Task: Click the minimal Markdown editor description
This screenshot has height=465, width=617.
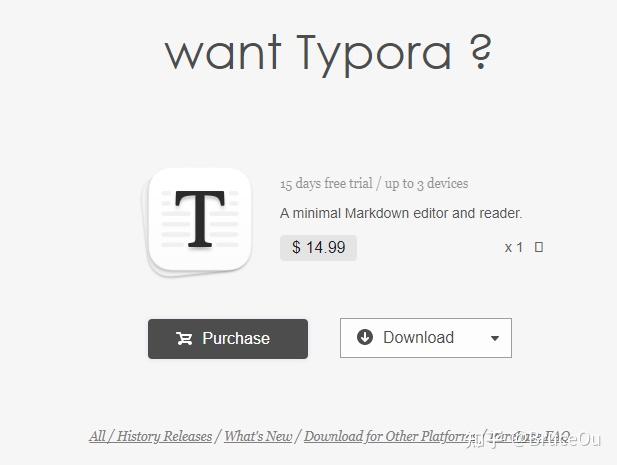Action: (401, 213)
